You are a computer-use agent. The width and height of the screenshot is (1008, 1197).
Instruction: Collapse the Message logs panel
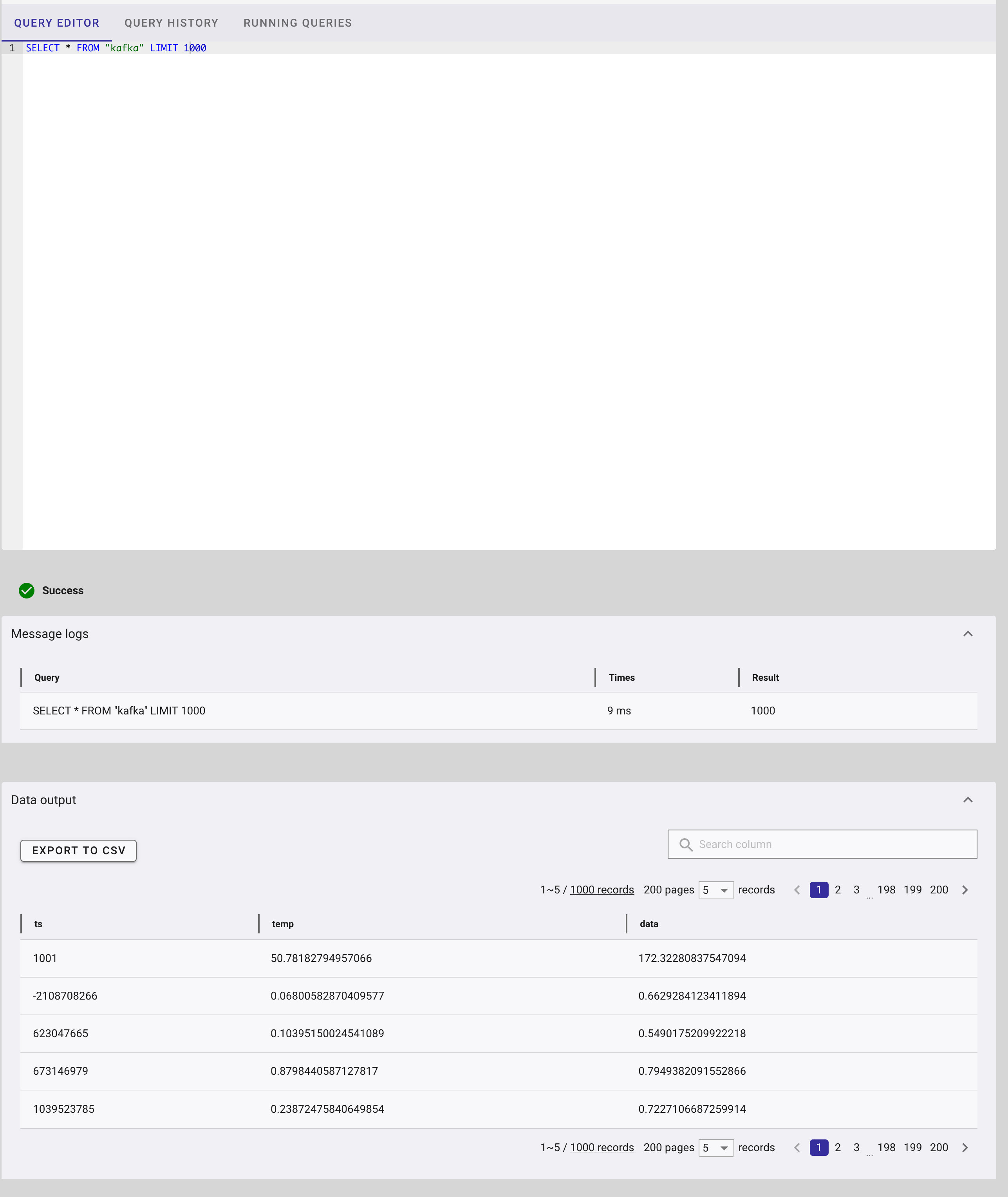[x=967, y=634]
